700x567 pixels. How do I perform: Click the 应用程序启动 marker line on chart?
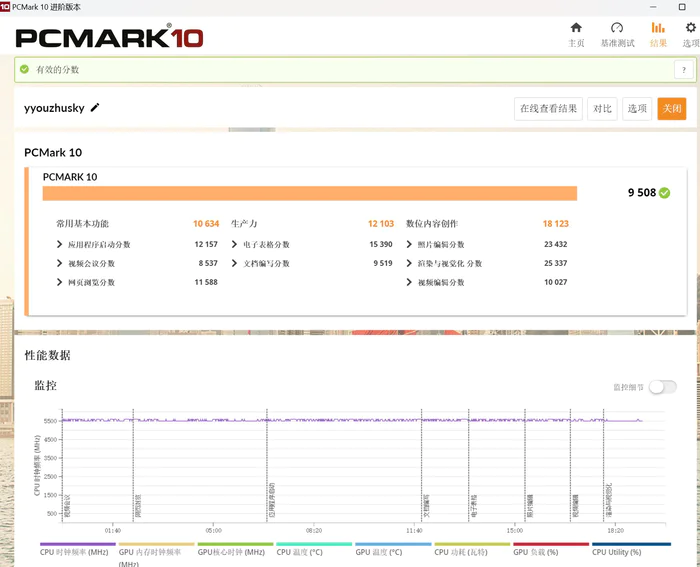click(x=267, y=464)
